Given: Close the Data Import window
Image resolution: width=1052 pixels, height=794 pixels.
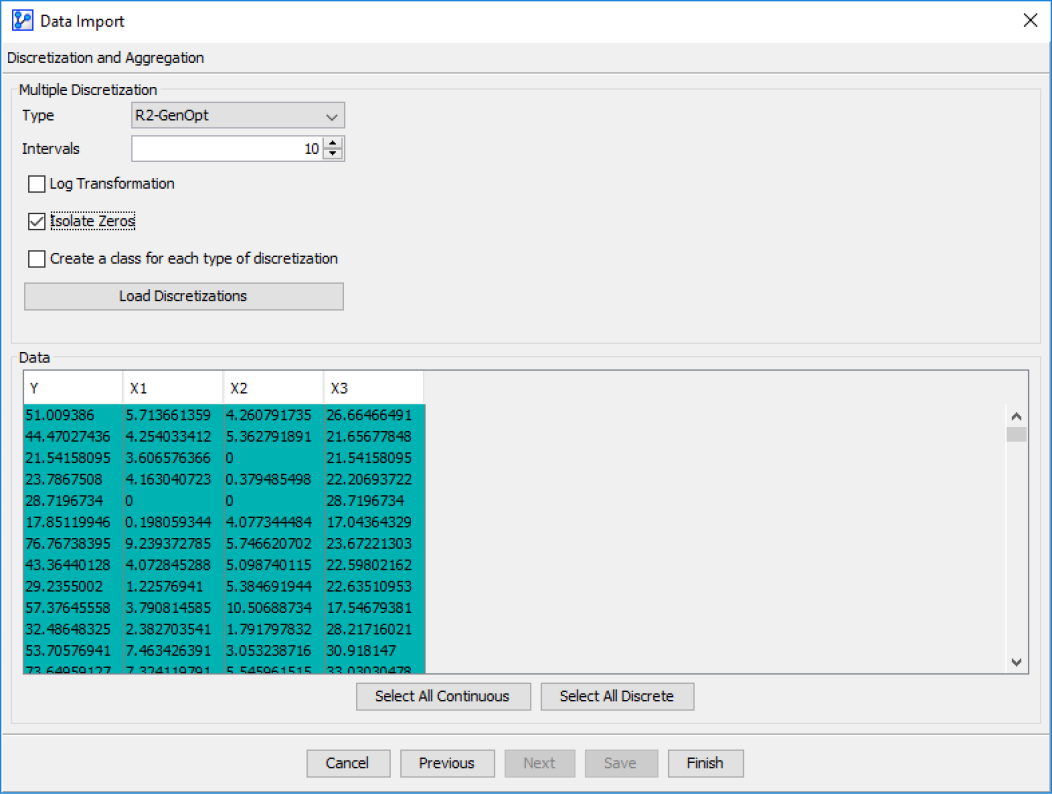Looking at the screenshot, I should click(1030, 21).
